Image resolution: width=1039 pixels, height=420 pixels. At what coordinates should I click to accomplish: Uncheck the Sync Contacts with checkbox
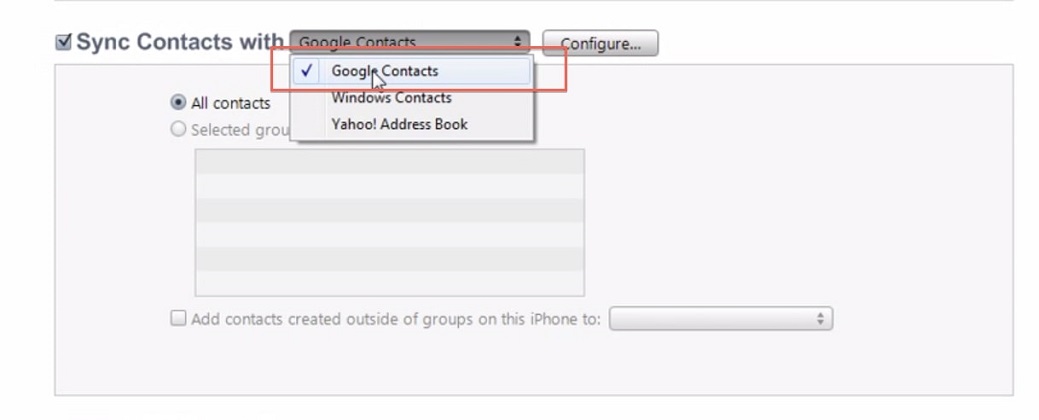coord(63,42)
